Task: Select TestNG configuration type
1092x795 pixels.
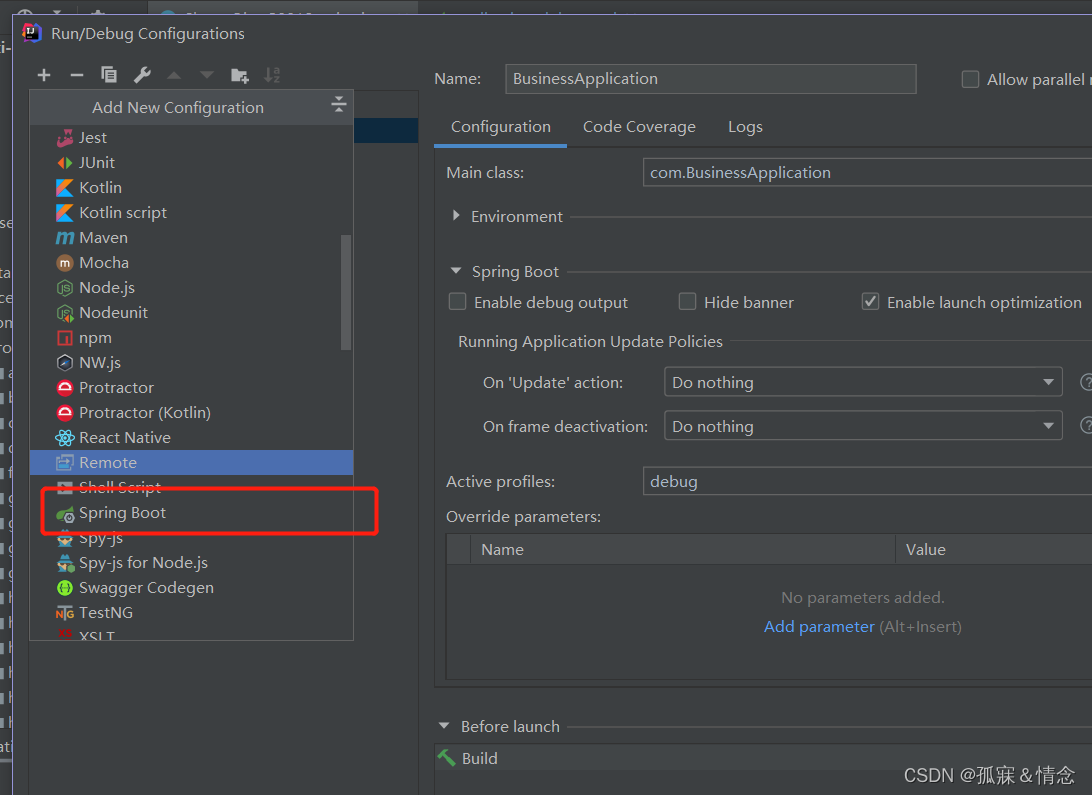Action: click(x=192, y=613)
